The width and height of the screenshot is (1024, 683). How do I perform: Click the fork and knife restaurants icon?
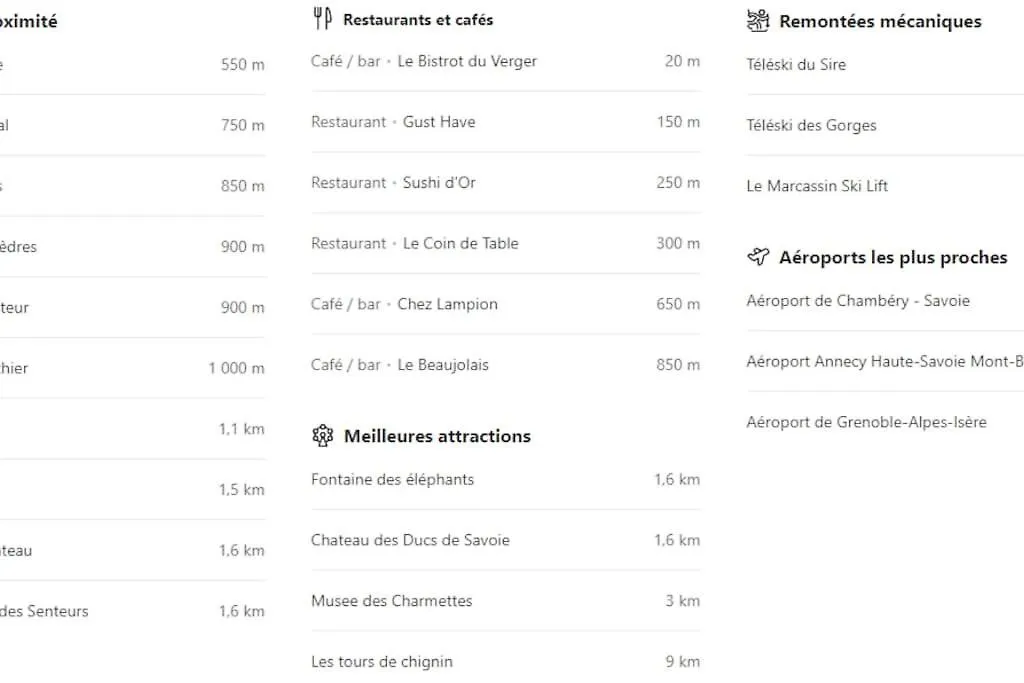[x=323, y=18]
